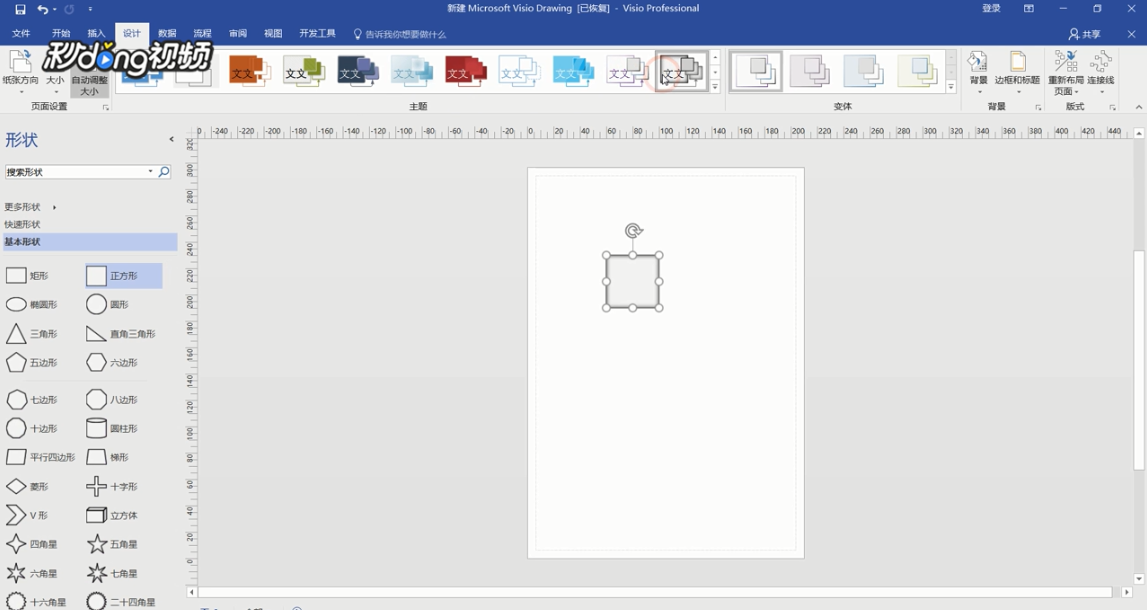Select the 正方形 square shape
The height and width of the screenshot is (610, 1147).
pos(124,276)
